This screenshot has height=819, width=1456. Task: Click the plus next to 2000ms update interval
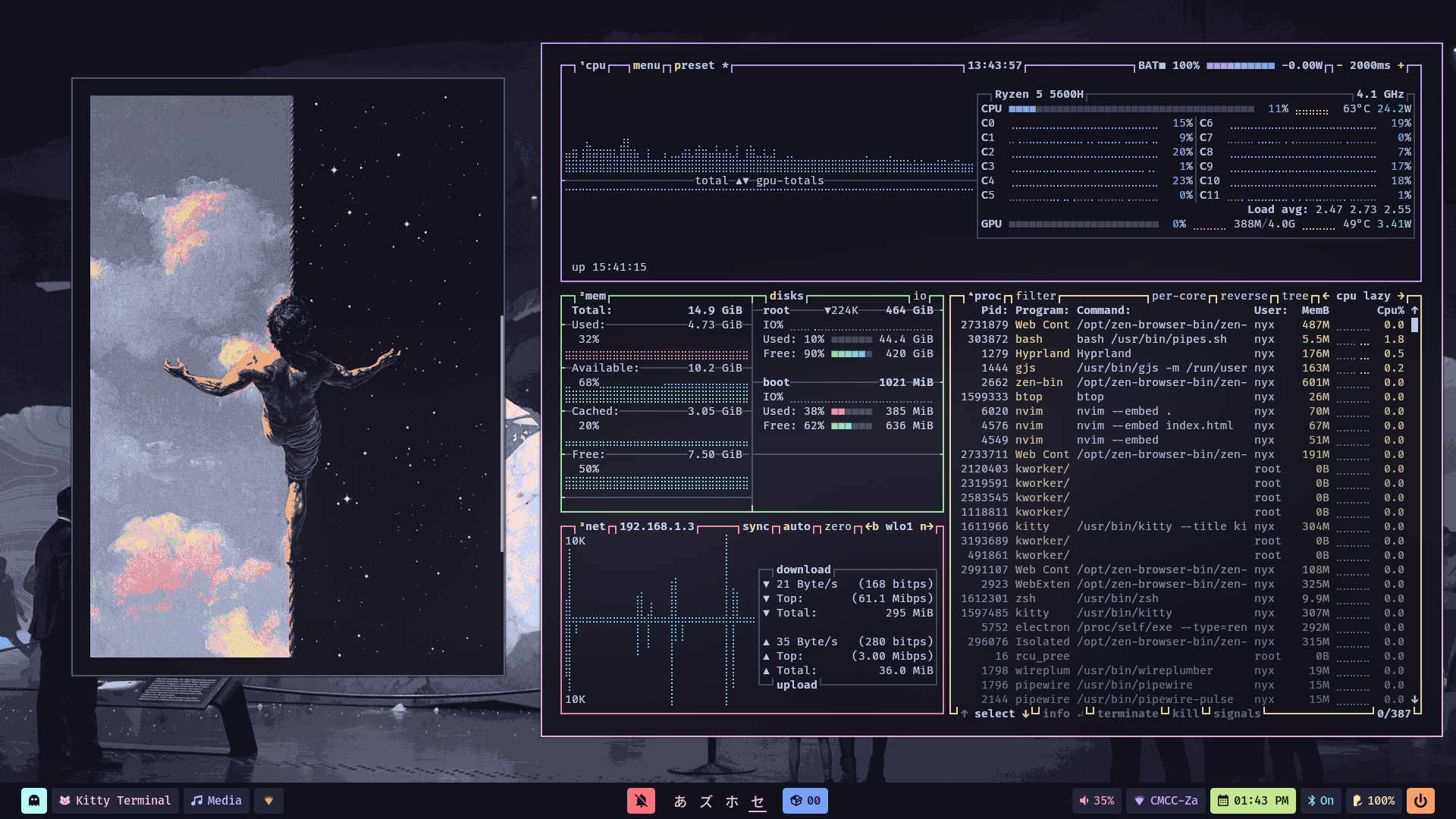(x=1401, y=66)
